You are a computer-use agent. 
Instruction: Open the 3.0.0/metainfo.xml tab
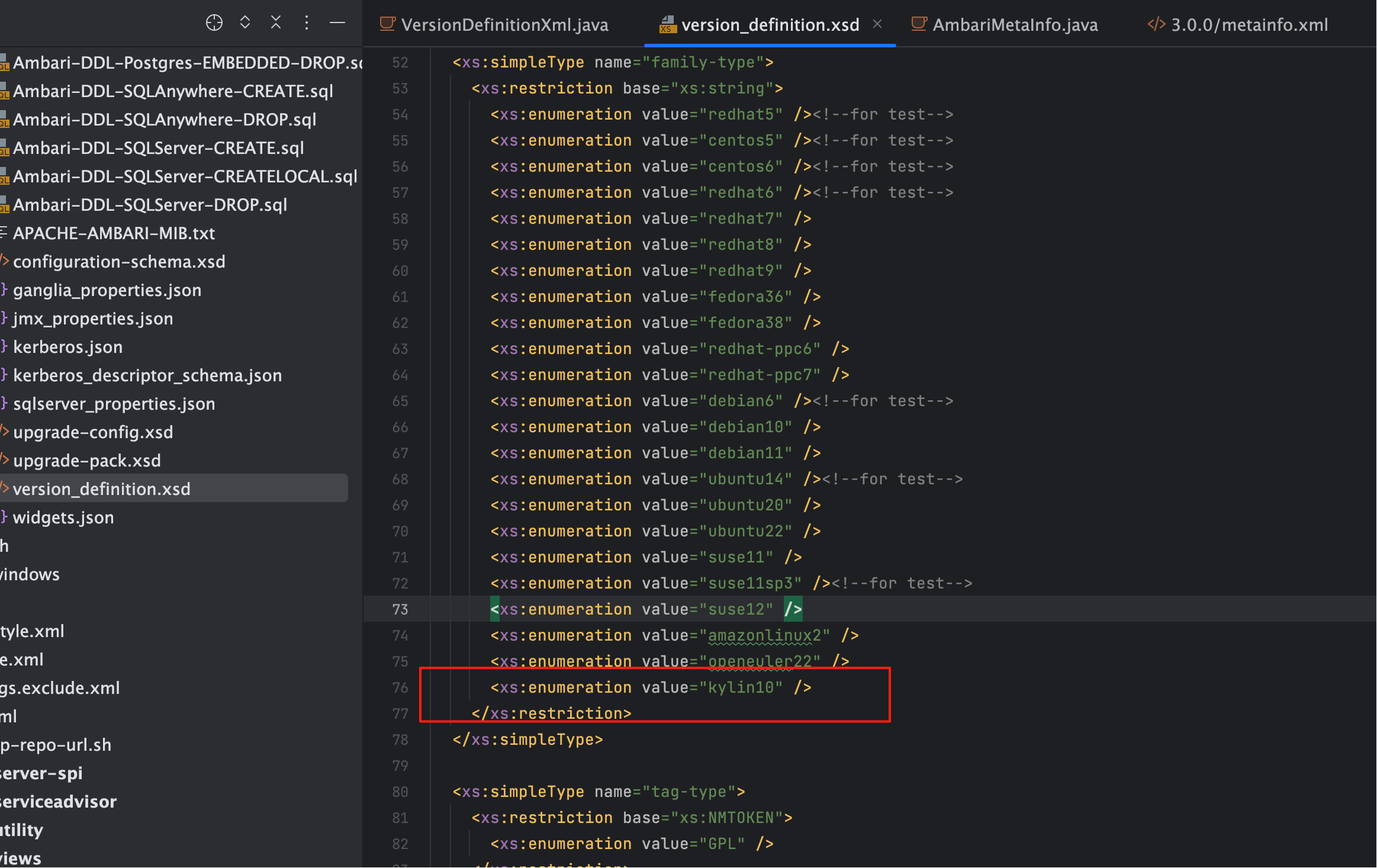point(1249,25)
